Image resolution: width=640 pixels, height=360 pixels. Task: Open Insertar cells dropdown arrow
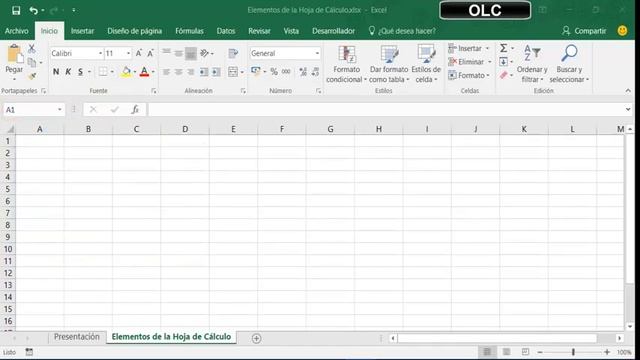click(x=487, y=49)
